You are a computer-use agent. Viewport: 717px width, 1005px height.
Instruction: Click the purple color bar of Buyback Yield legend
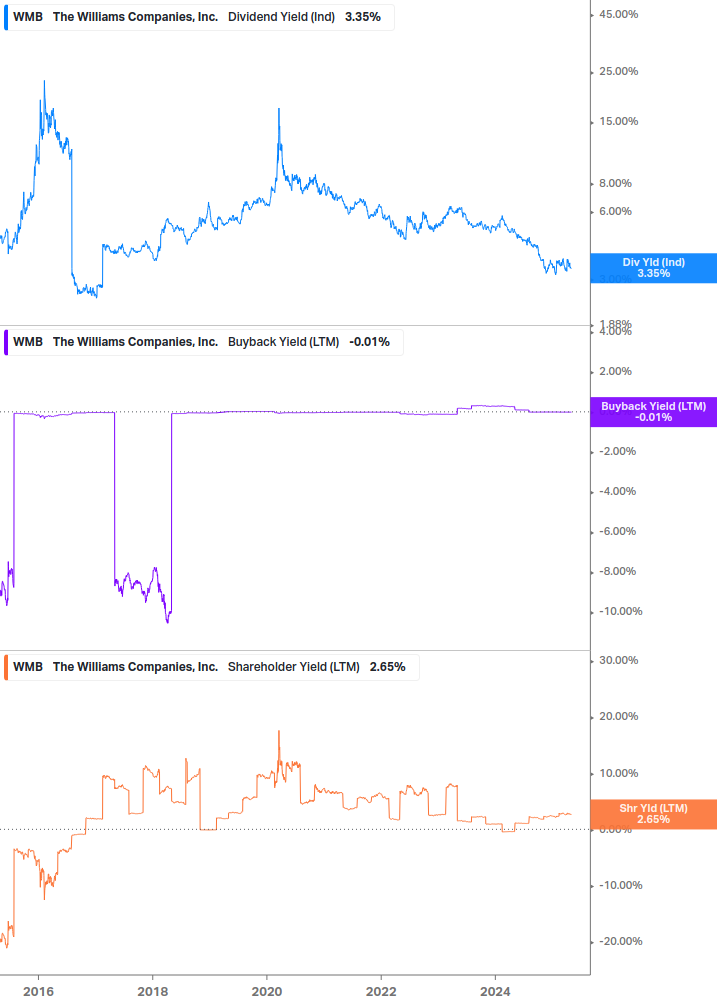[6, 342]
